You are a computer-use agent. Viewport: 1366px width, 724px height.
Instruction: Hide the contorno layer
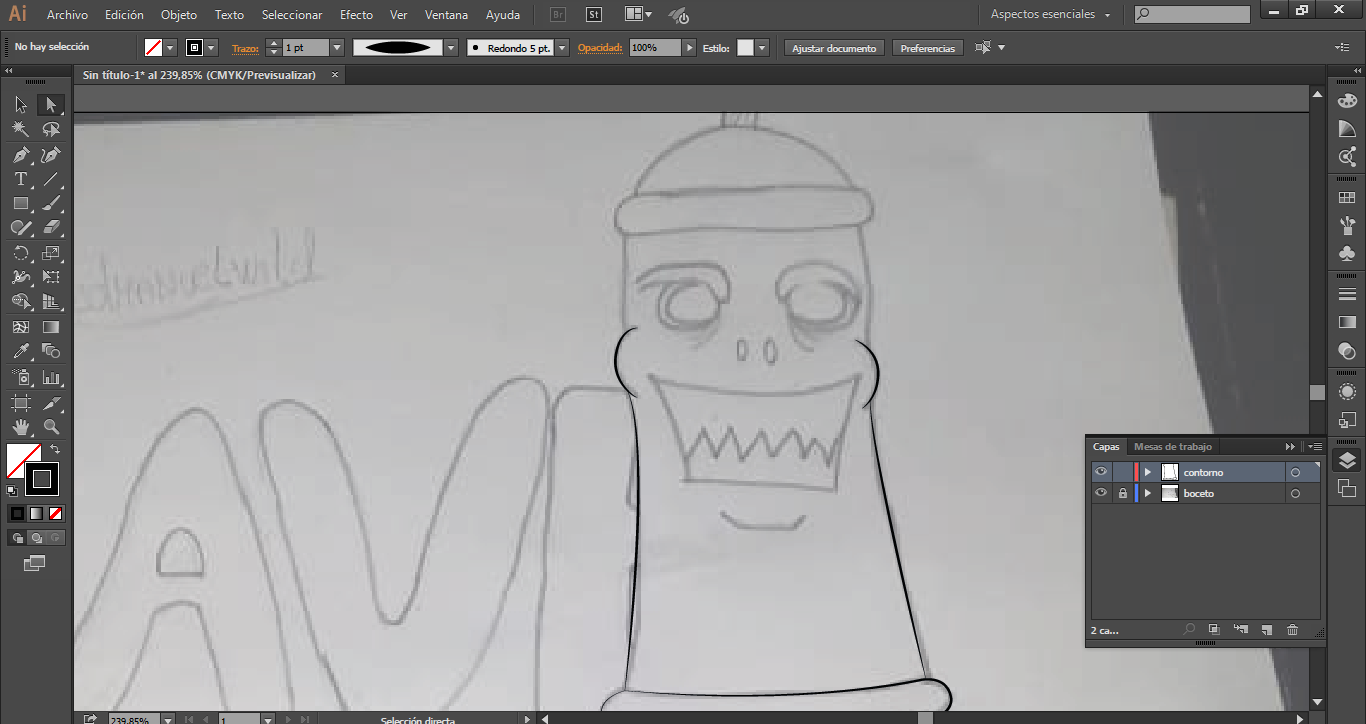pyautogui.click(x=1101, y=472)
